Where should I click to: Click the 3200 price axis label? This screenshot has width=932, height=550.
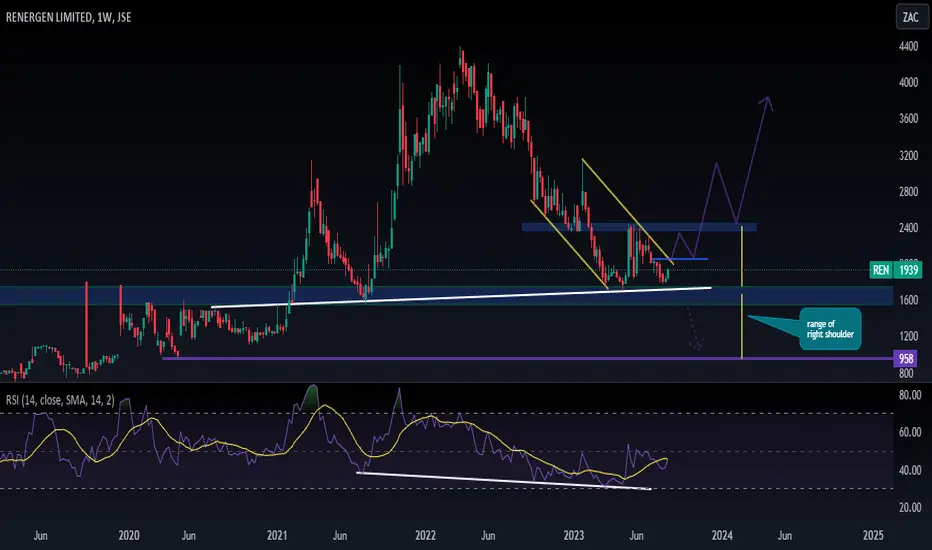coord(908,156)
